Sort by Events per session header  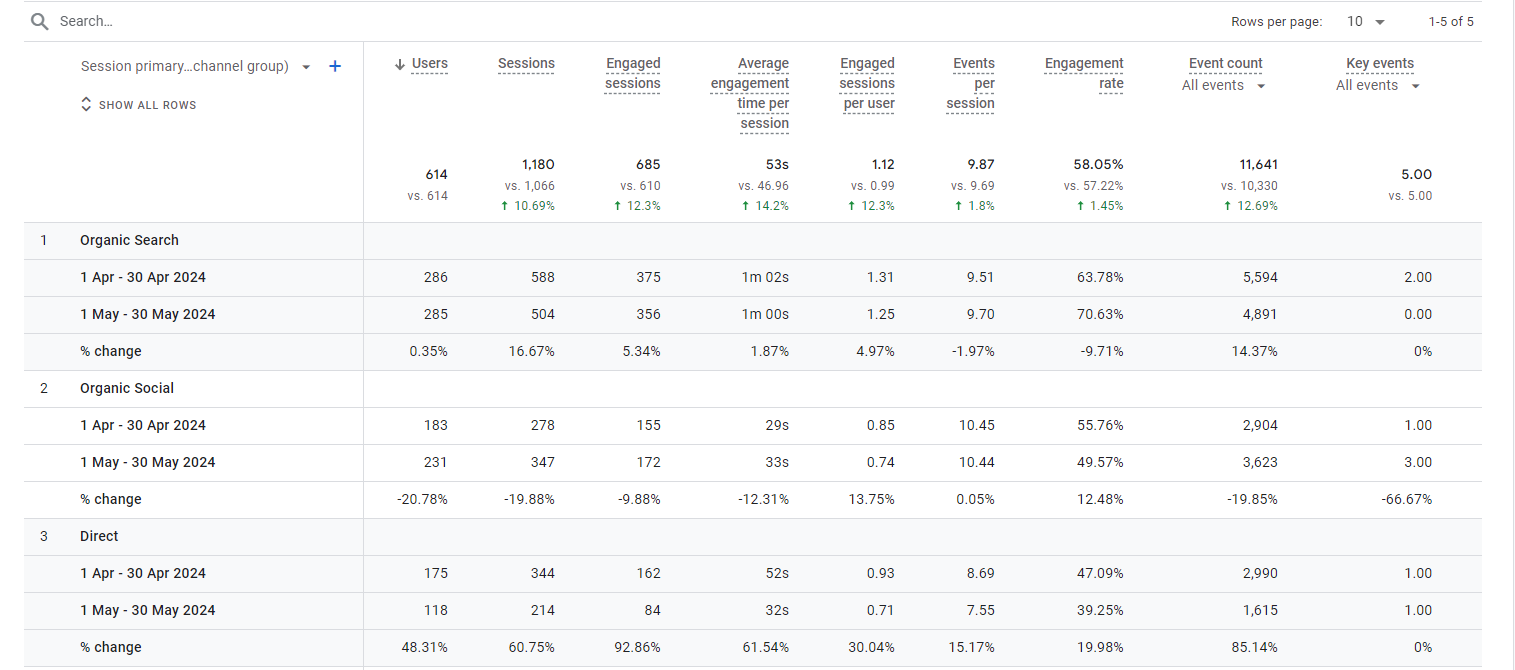[971, 83]
